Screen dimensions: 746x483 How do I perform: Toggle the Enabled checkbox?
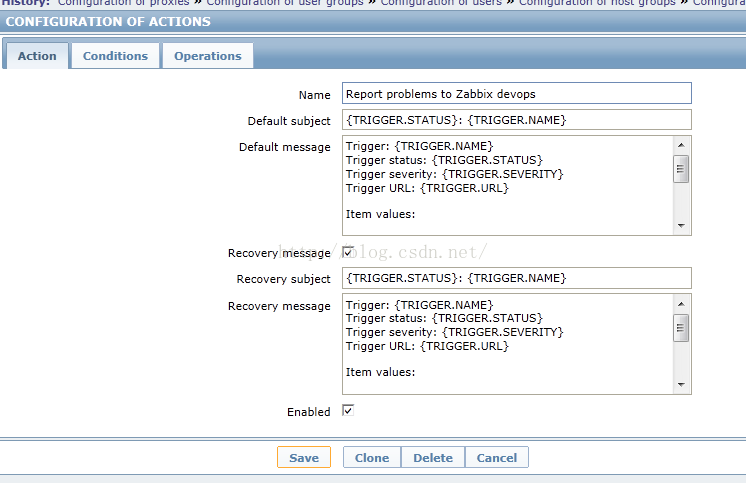click(348, 410)
